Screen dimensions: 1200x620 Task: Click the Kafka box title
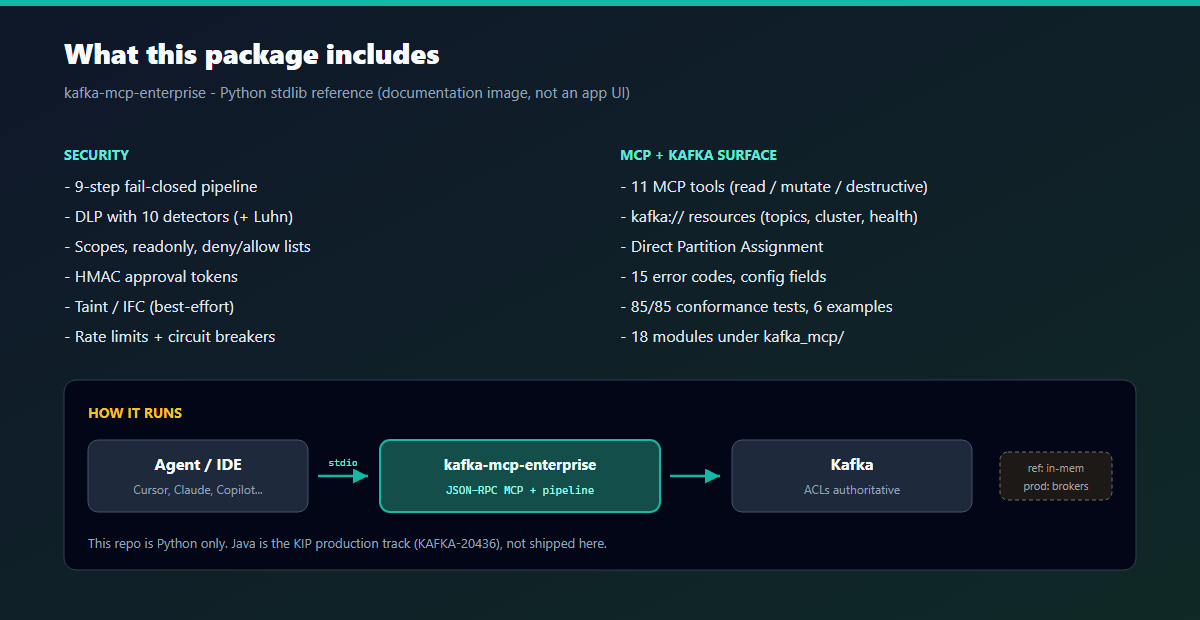pyautogui.click(x=852, y=465)
